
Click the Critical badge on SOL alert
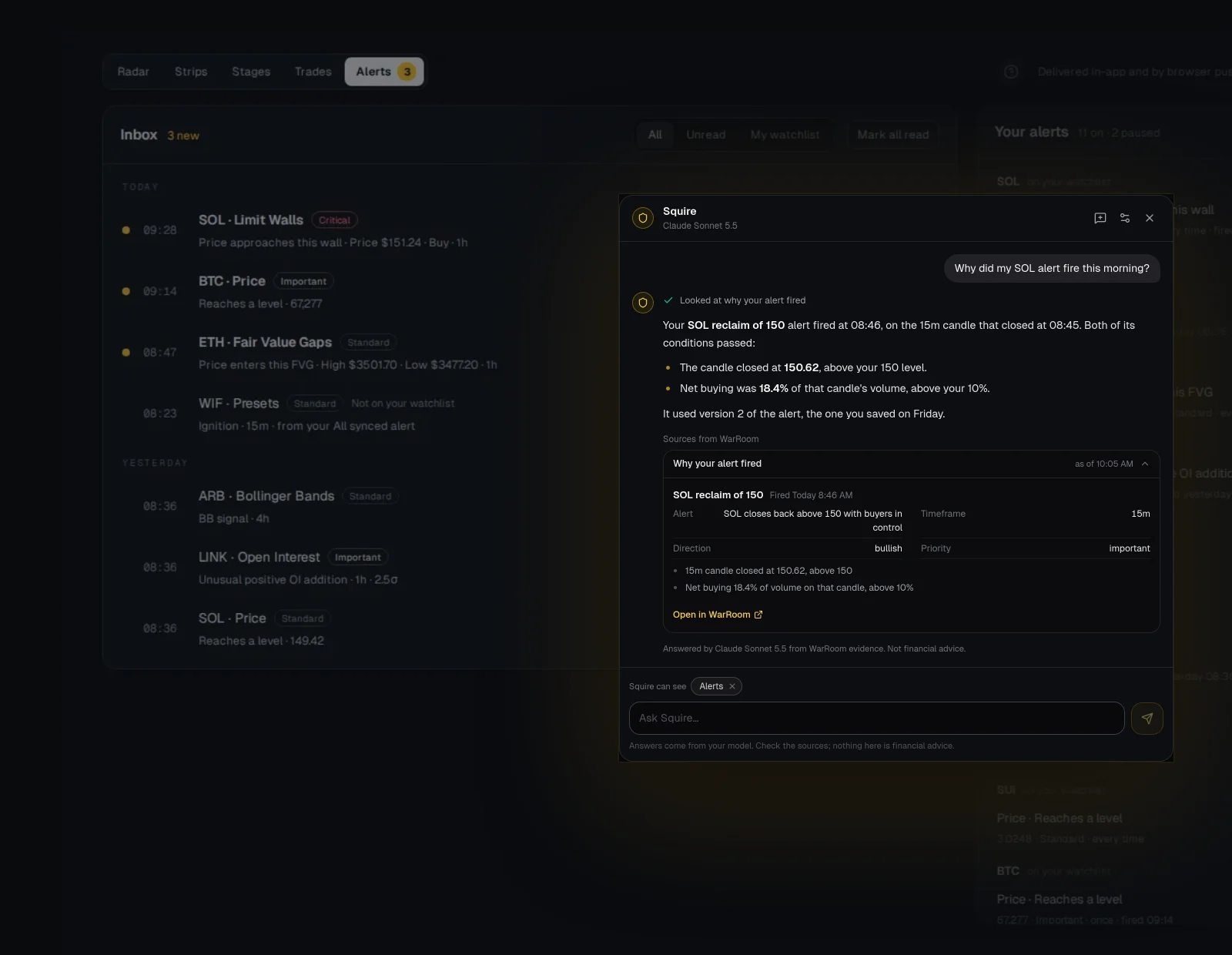click(335, 220)
